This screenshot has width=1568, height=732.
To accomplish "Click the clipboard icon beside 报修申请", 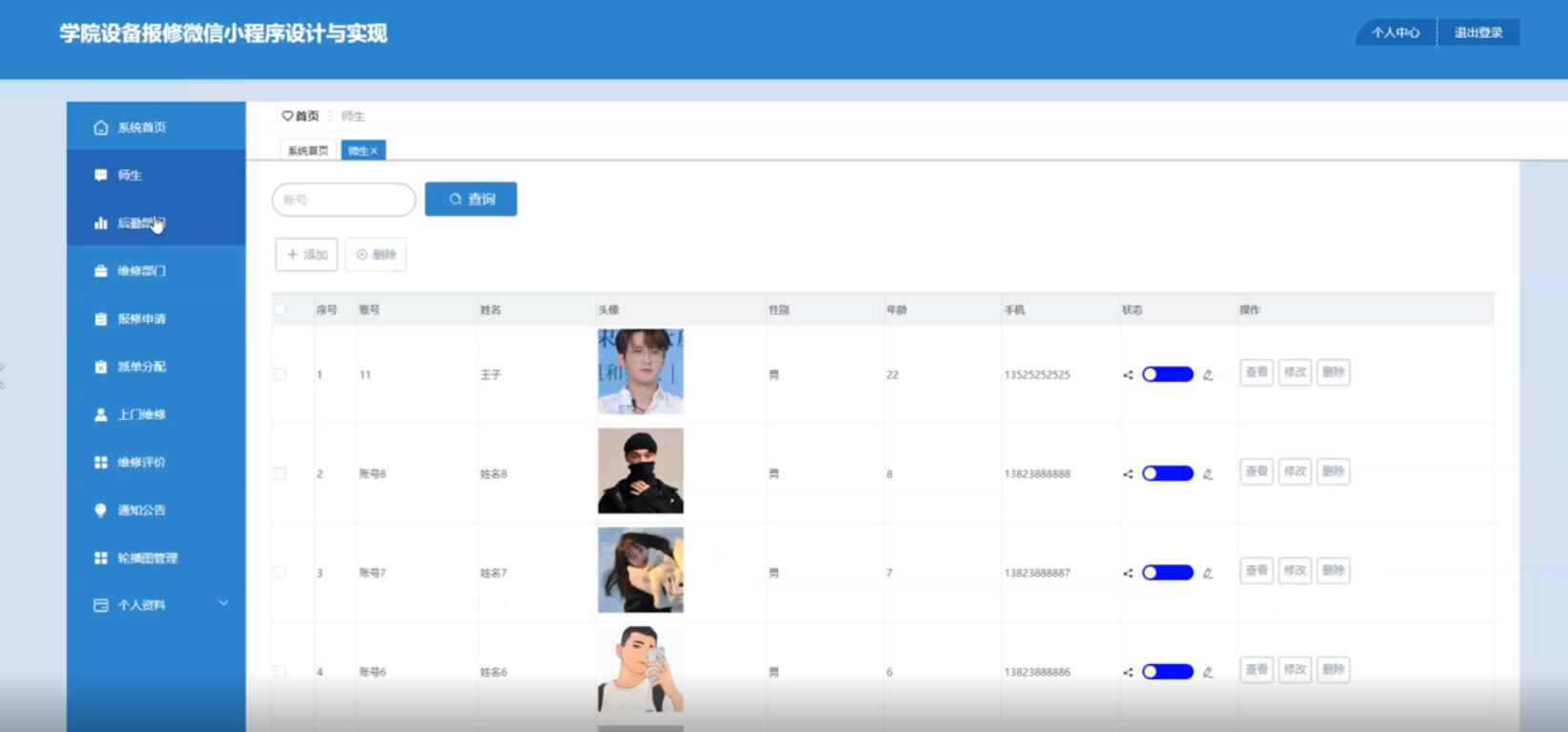I will pyautogui.click(x=100, y=319).
